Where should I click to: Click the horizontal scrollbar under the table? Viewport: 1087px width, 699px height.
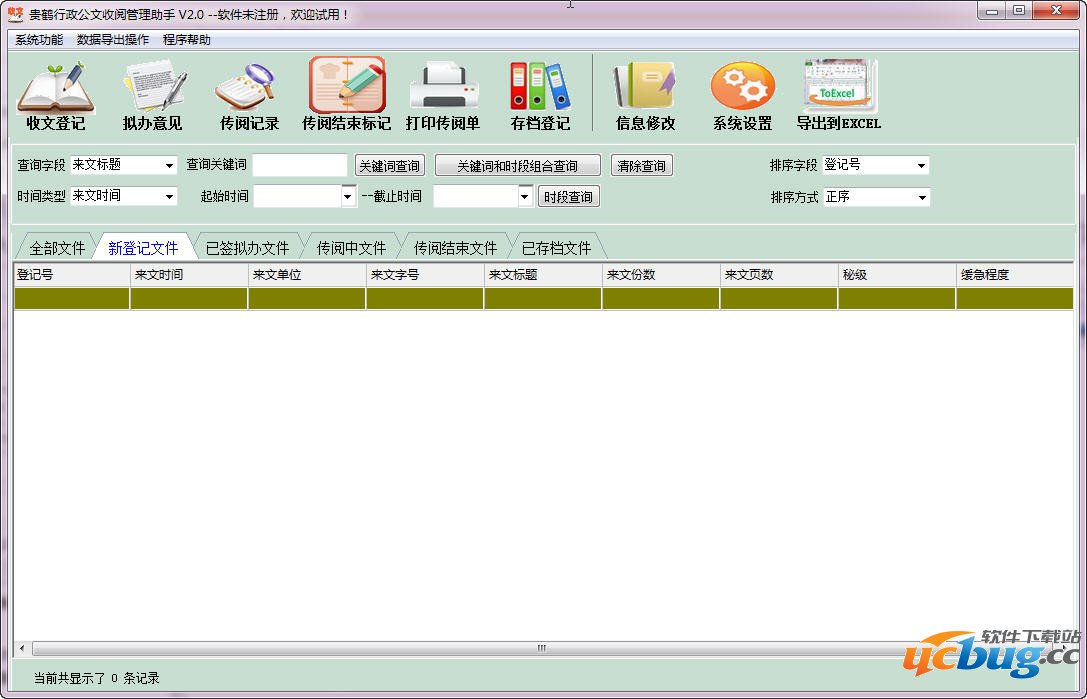[540, 648]
